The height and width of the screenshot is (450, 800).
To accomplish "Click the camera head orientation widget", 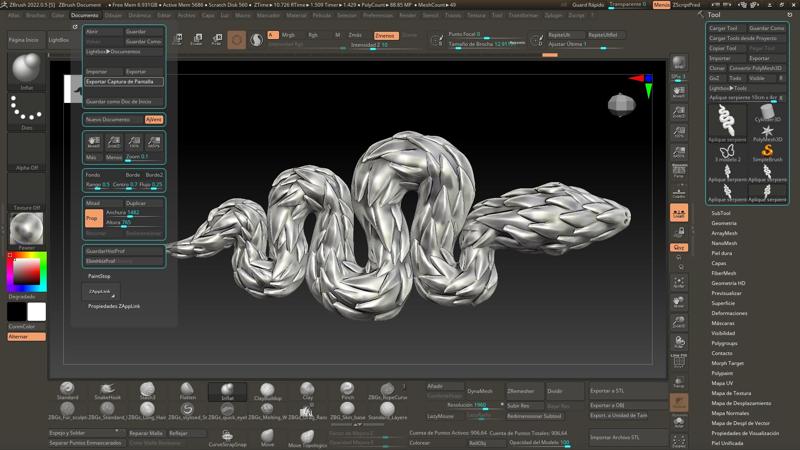I will pos(622,105).
